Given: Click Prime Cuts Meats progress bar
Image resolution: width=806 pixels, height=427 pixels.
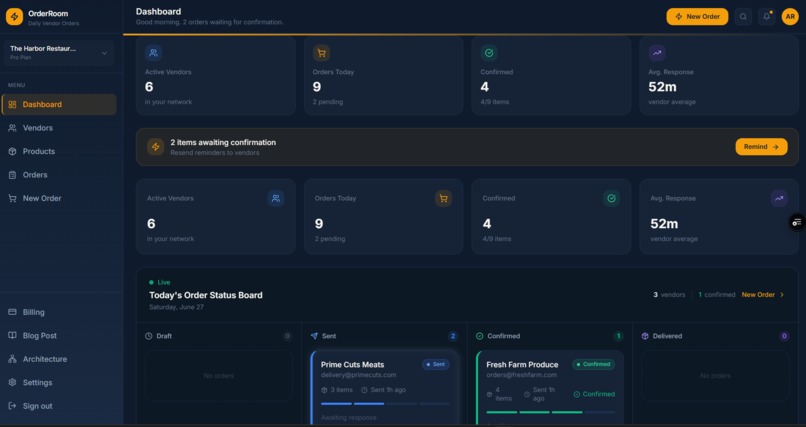Looking at the screenshot, I should click(x=385, y=404).
